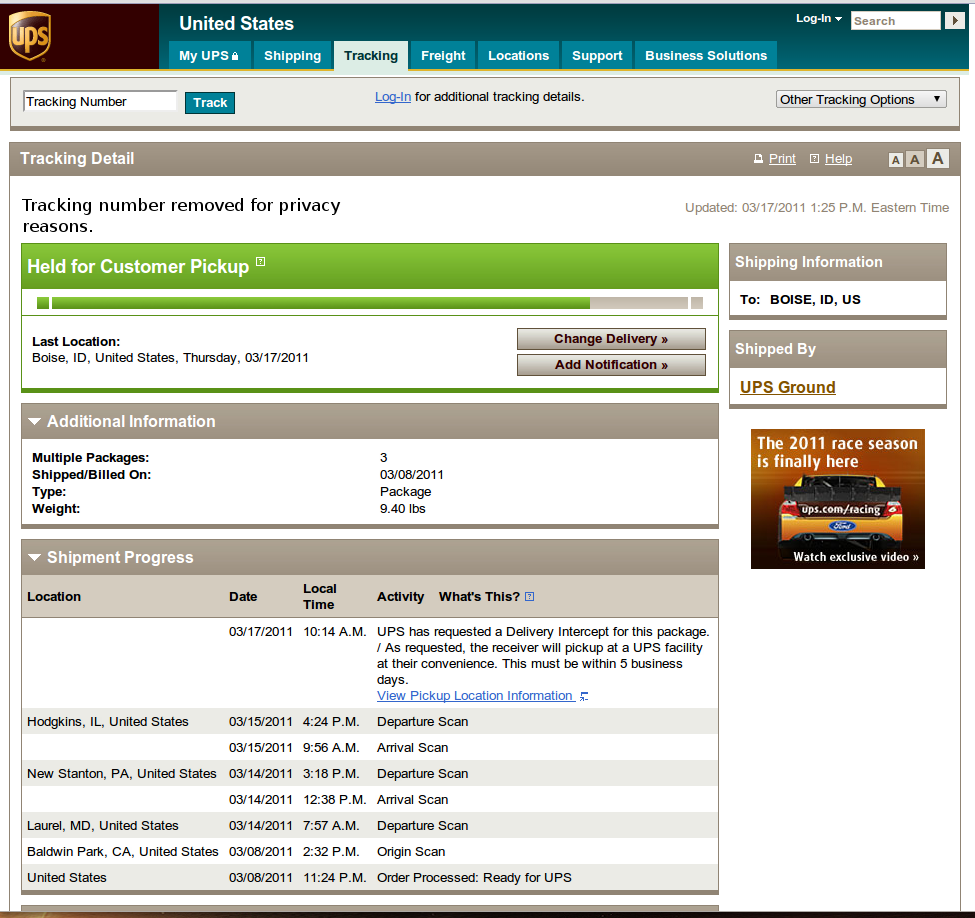Collapse the Shipment Progress section
975x918 pixels.
(x=35, y=557)
